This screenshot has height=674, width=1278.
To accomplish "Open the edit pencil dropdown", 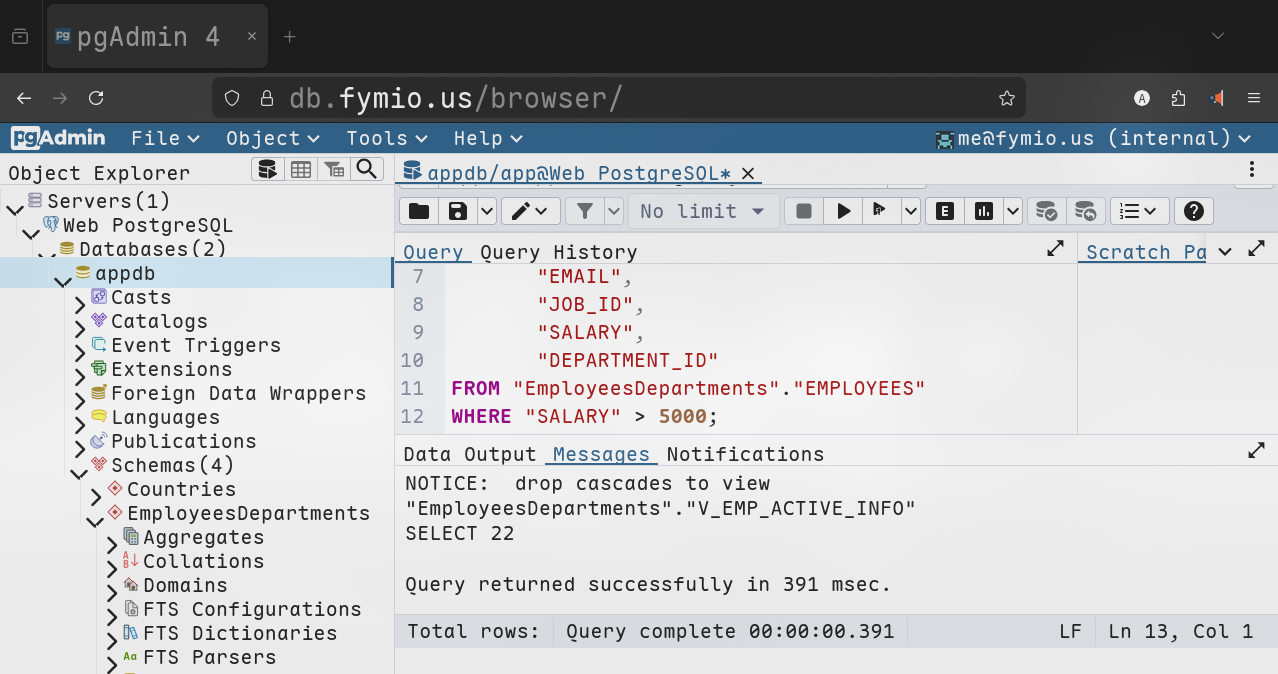I will [x=530, y=211].
